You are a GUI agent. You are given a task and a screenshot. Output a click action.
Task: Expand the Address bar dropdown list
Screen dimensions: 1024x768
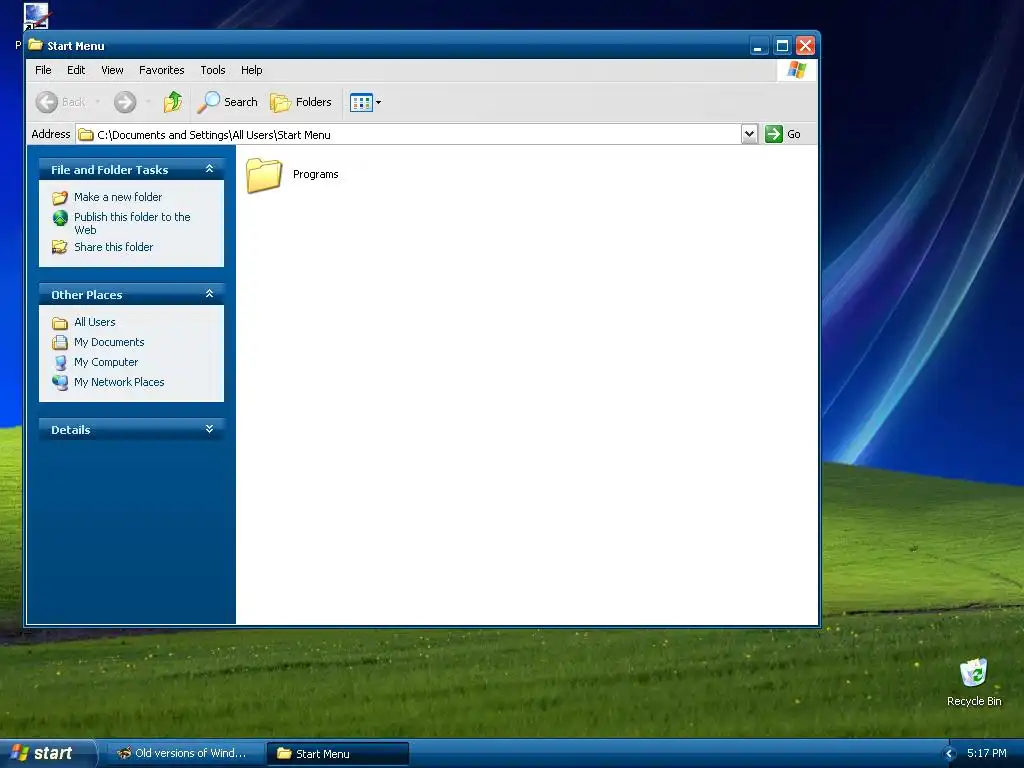click(749, 134)
